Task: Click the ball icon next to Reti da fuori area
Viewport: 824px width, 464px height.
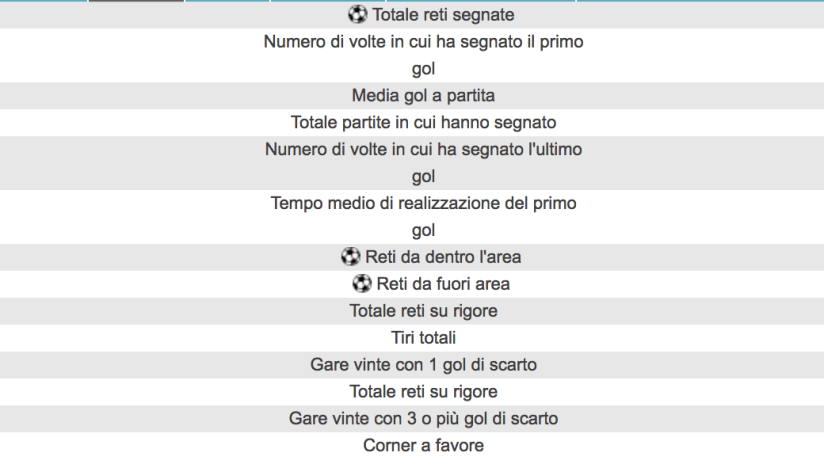Action: point(363,284)
